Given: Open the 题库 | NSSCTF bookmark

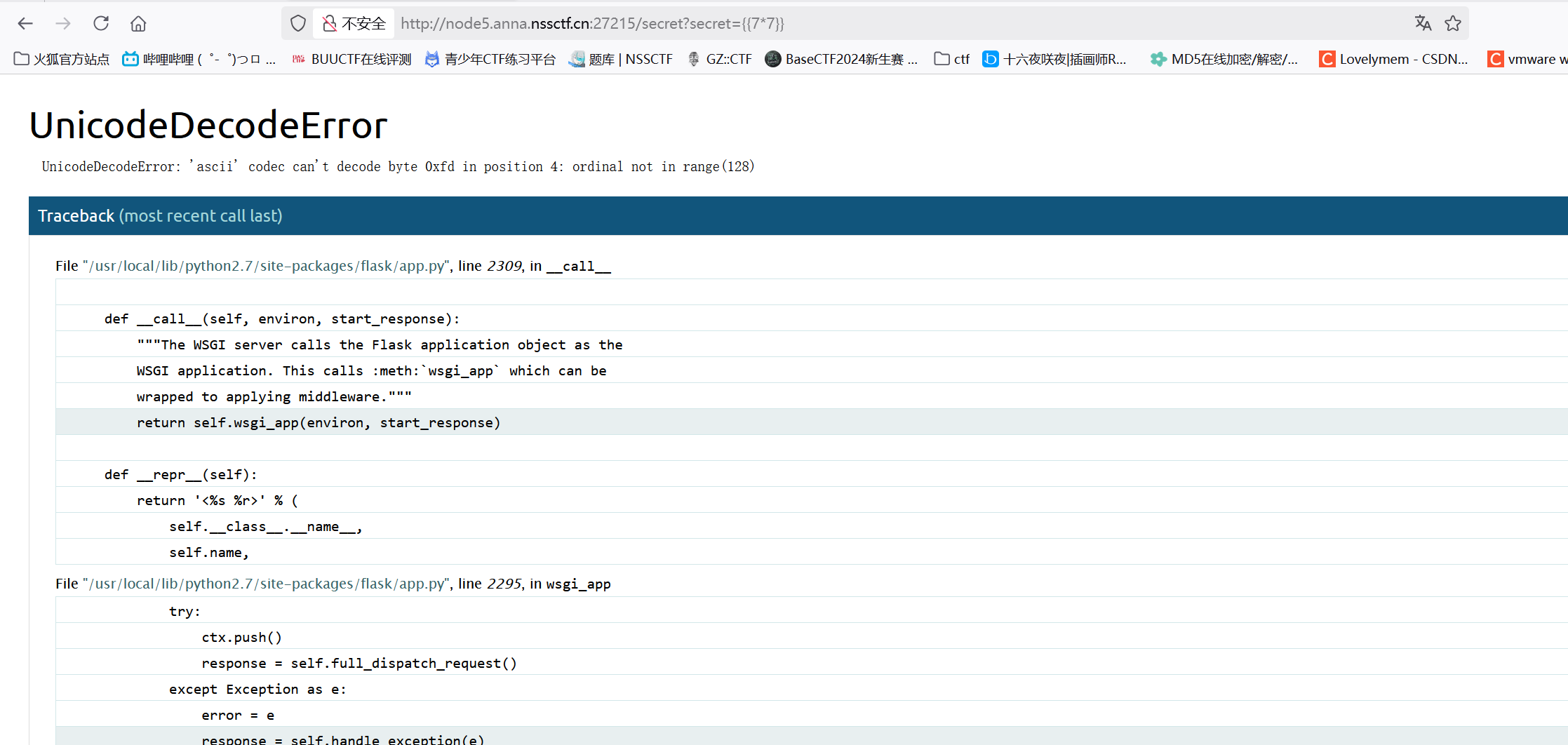Looking at the screenshot, I should (621, 59).
